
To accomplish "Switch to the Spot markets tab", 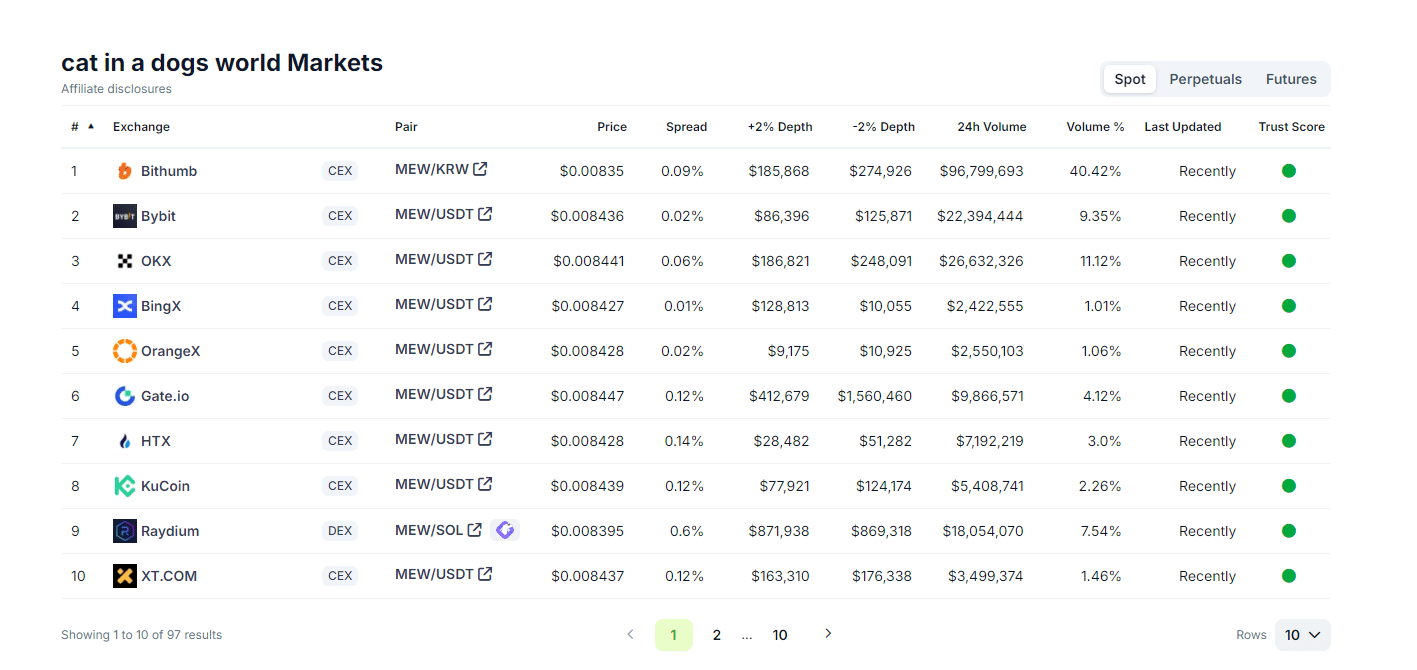I will click(1130, 79).
